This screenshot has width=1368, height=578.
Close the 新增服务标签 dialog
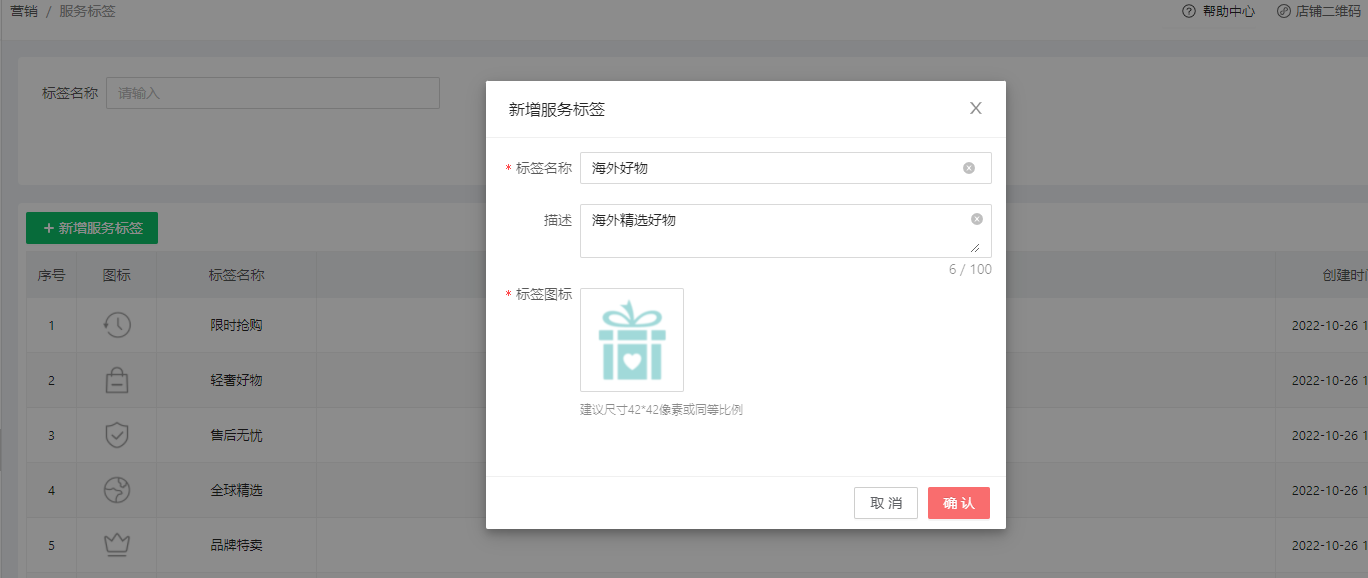click(x=975, y=108)
